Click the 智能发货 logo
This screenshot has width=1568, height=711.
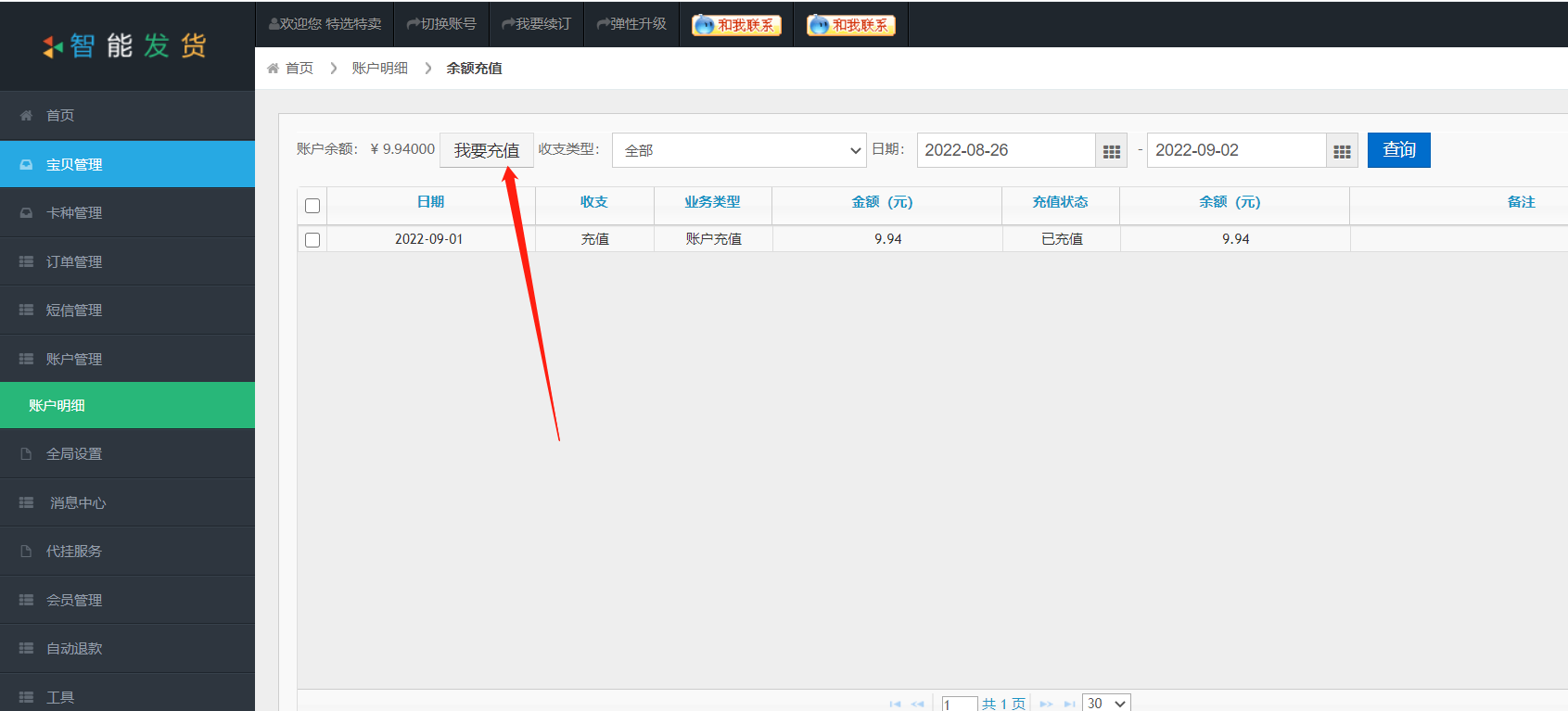coord(126,45)
